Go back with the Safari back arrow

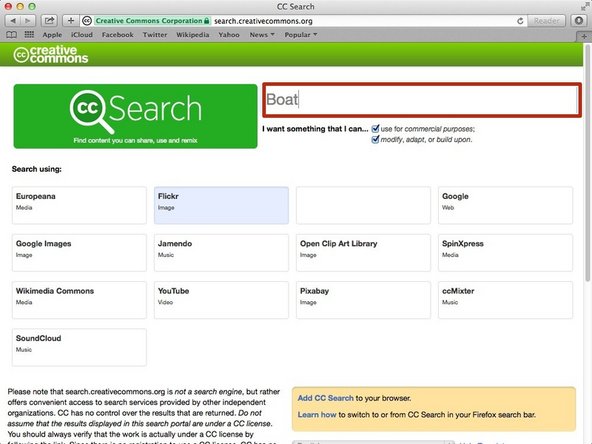13,21
